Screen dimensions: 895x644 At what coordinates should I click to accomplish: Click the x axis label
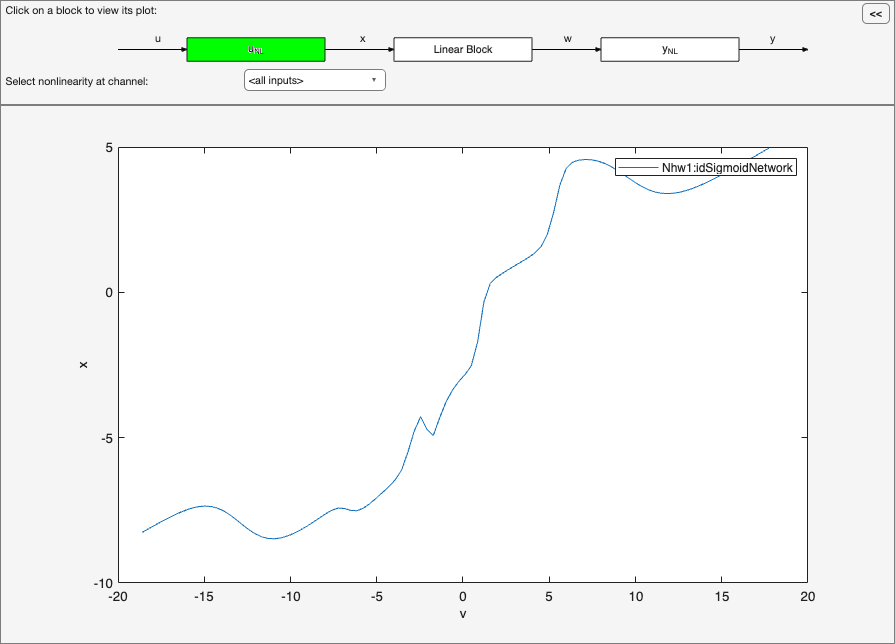(83, 365)
